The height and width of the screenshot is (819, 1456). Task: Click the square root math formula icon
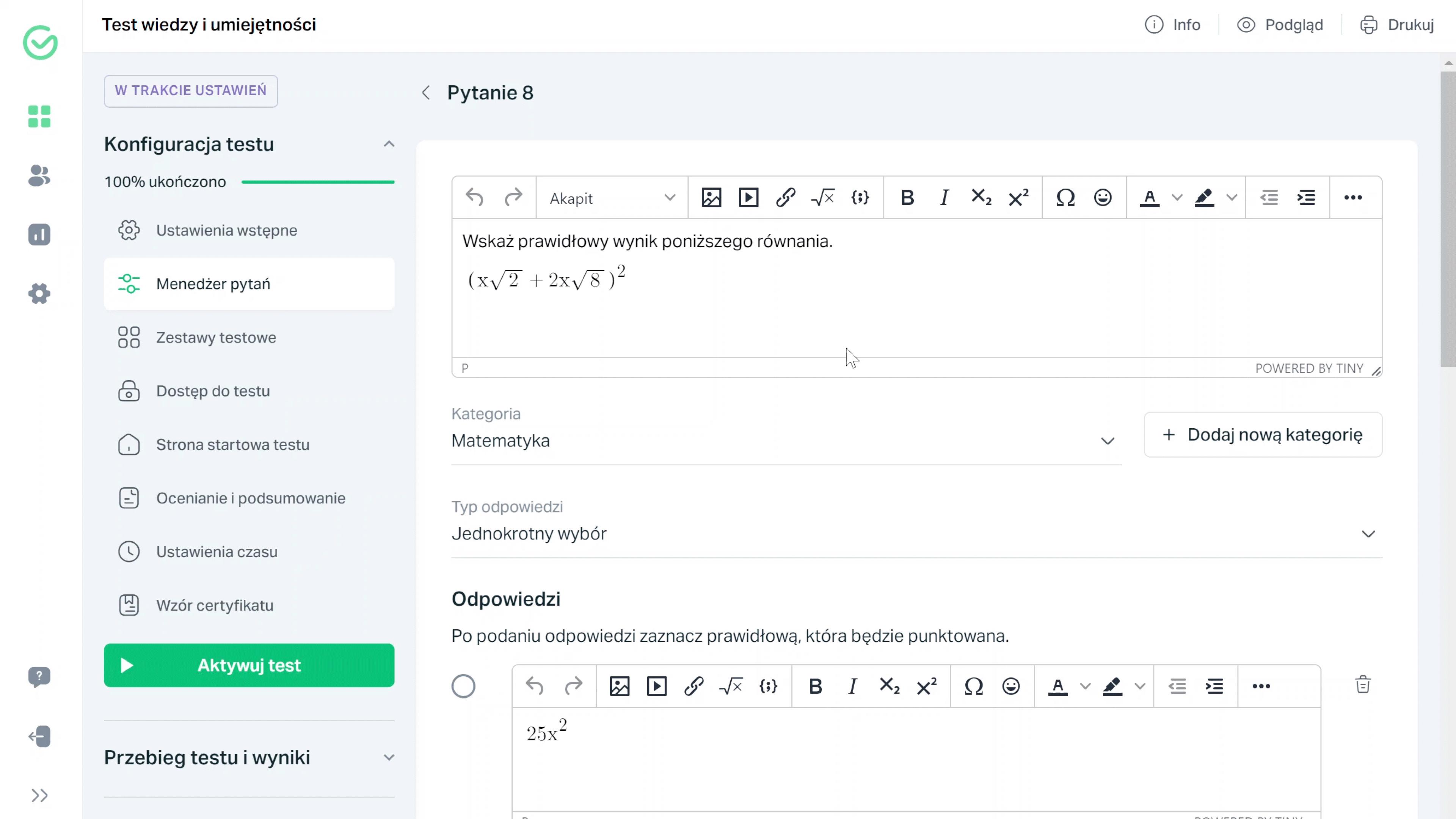point(822,197)
